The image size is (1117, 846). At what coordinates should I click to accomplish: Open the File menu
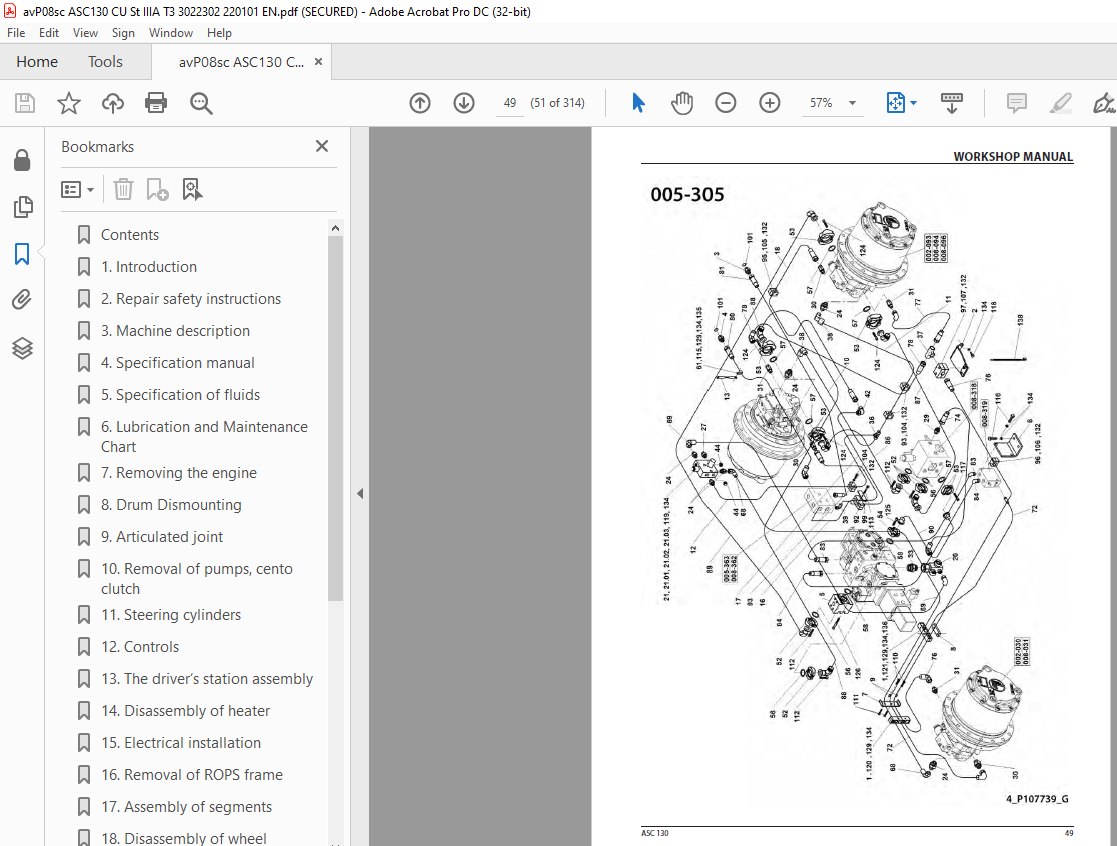(x=16, y=33)
